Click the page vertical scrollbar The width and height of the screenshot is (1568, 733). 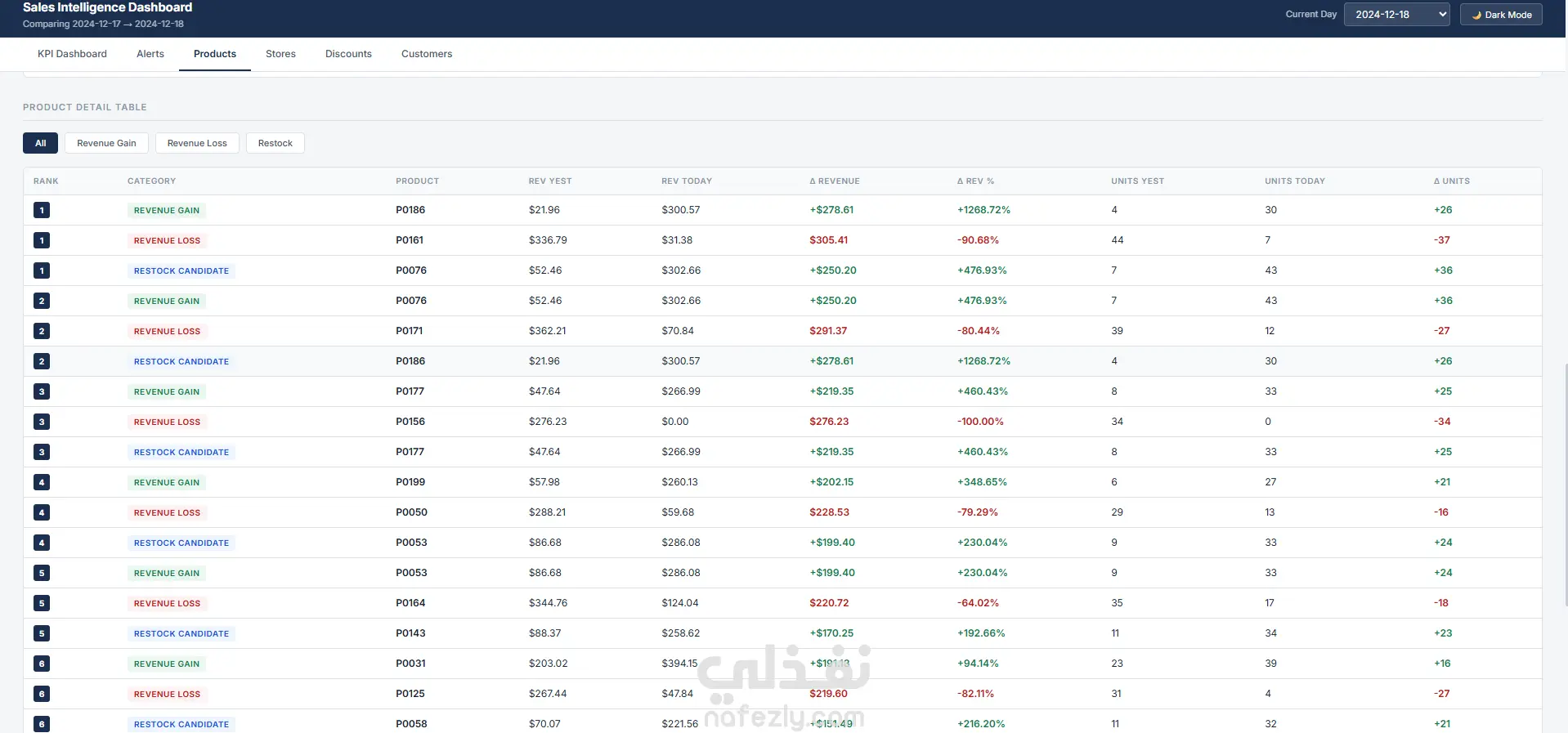[x=1564, y=485]
